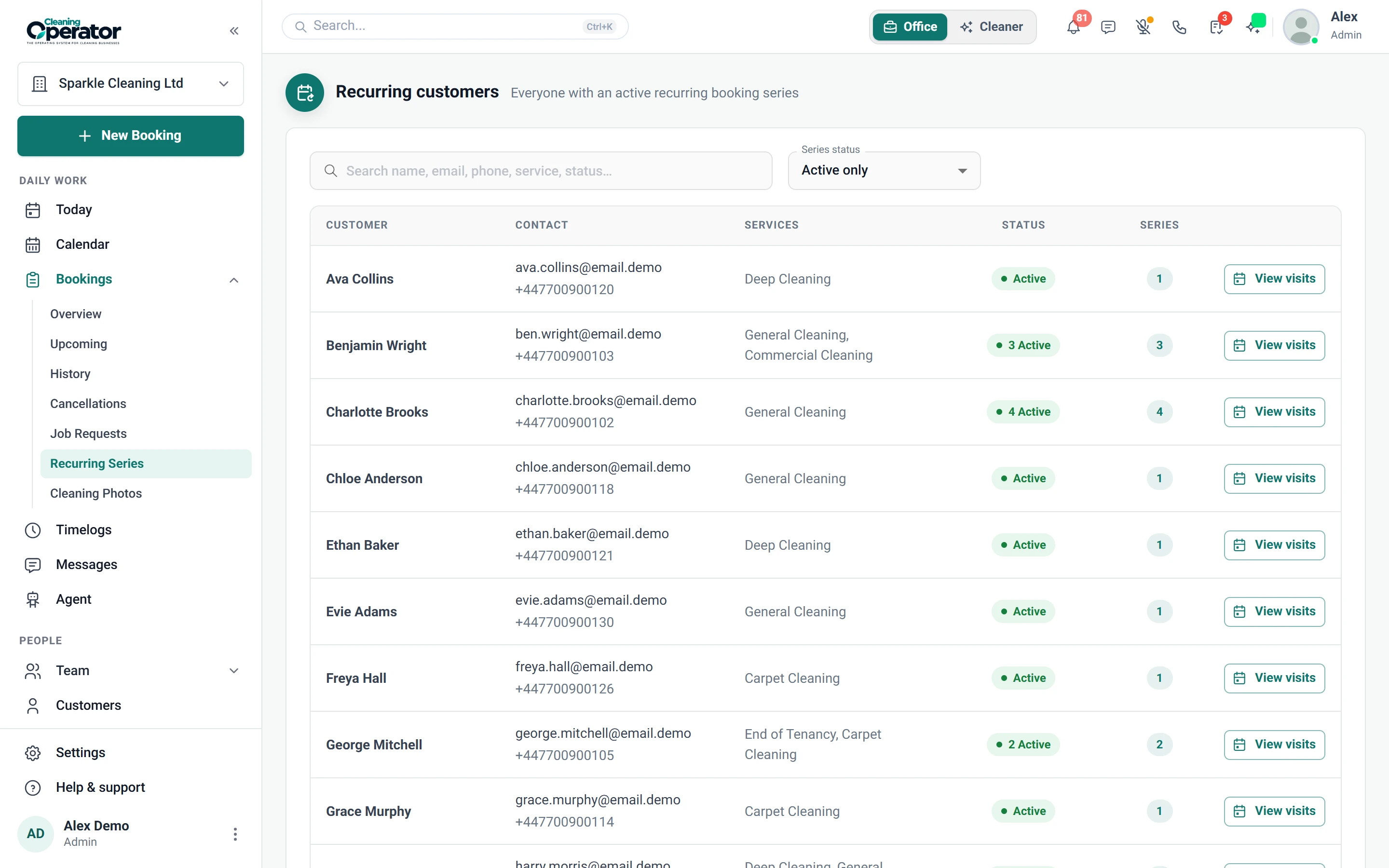Click phone +447700900121
The image size is (1389, 868).
click(564, 556)
